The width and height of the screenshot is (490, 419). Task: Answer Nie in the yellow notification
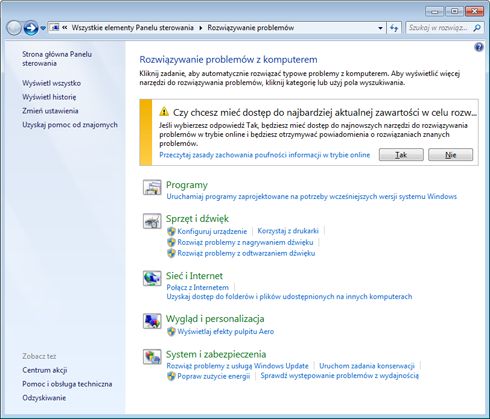click(x=450, y=155)
